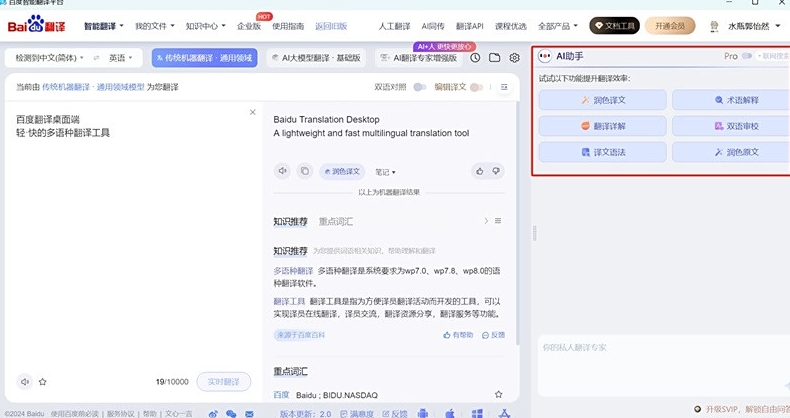Toggle 双语对照 switch
The width and height of the screenshot is (790, 418).
click(420, 87)
